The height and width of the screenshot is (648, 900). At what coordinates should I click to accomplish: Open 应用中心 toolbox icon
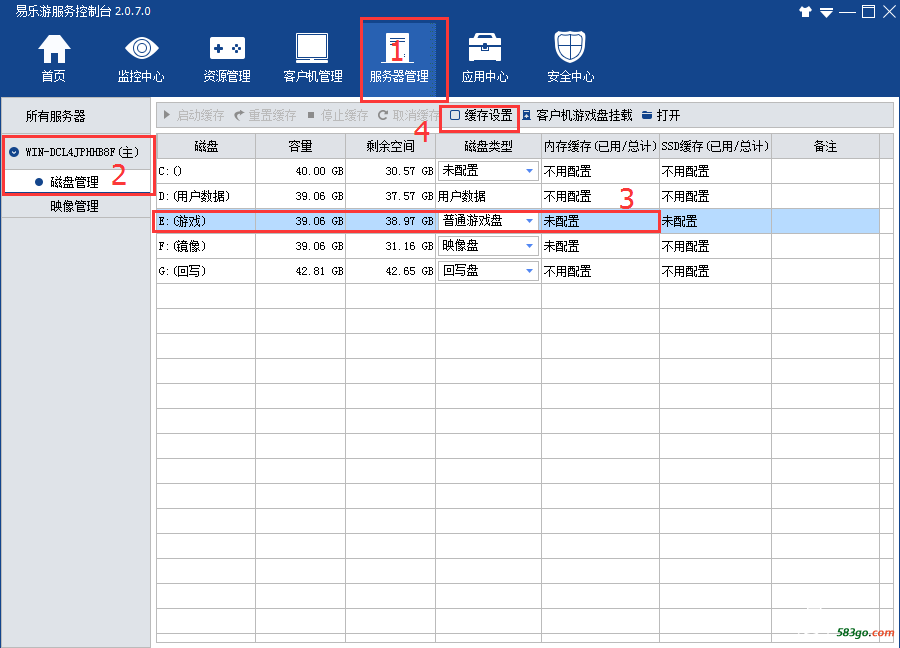(484, 57)
